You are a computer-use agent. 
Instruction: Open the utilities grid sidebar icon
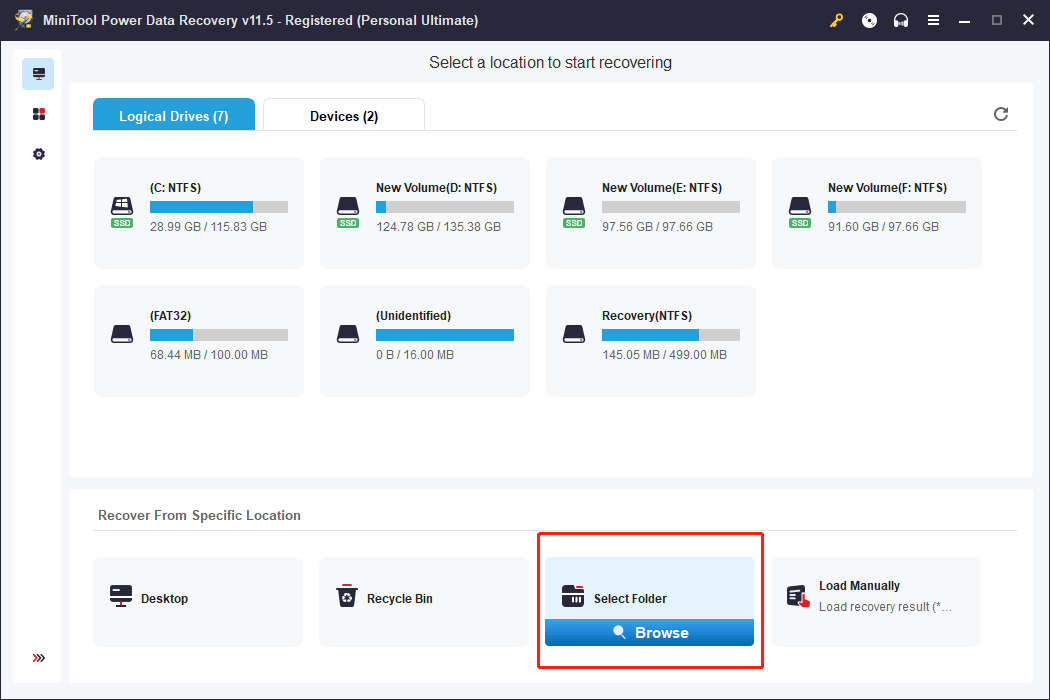click(39, 114)
